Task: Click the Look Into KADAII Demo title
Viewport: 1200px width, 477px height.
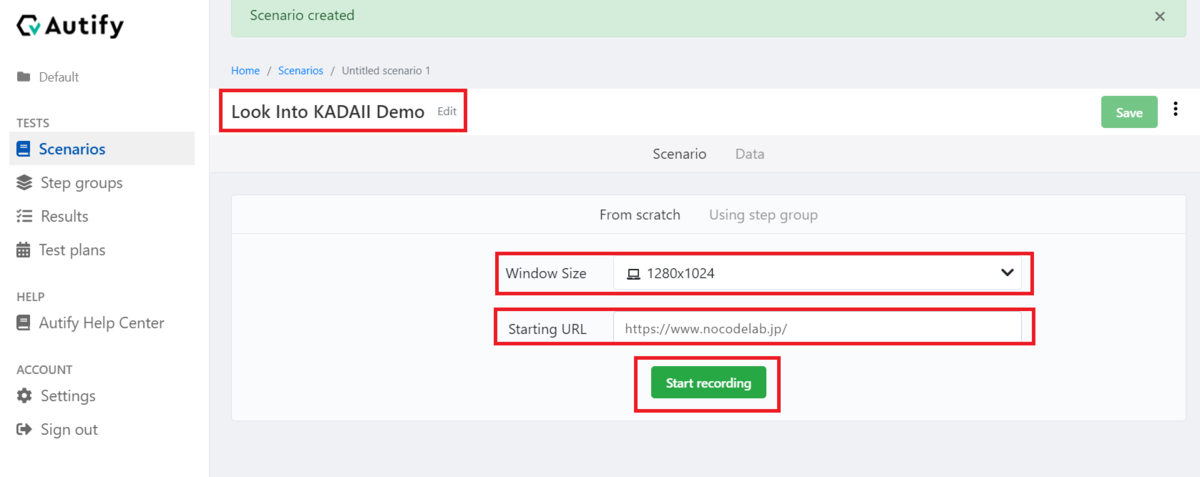Action: pyautogui.click(x=328, y=112)
